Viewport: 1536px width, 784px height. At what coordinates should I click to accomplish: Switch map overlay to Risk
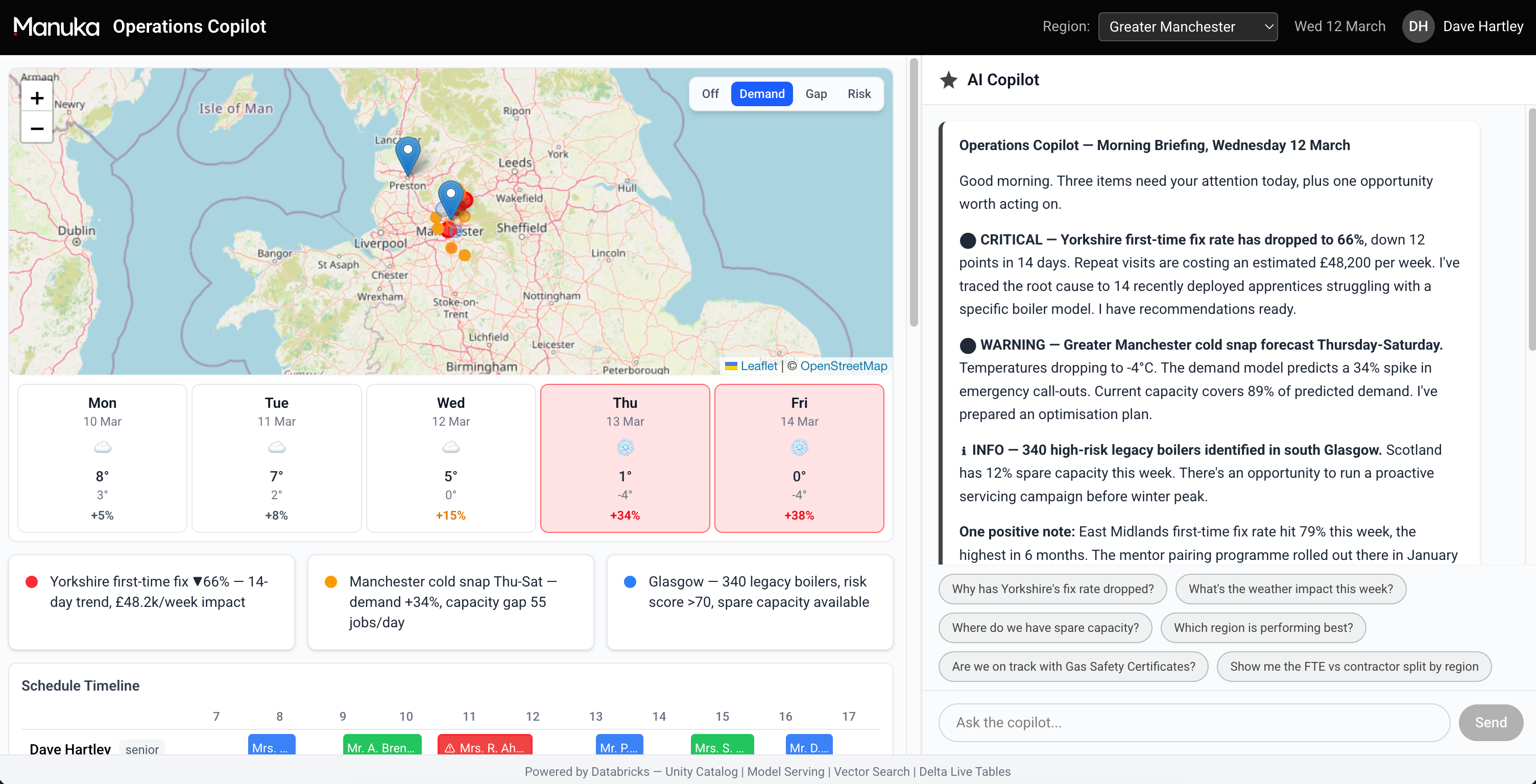tap(858, 93)
